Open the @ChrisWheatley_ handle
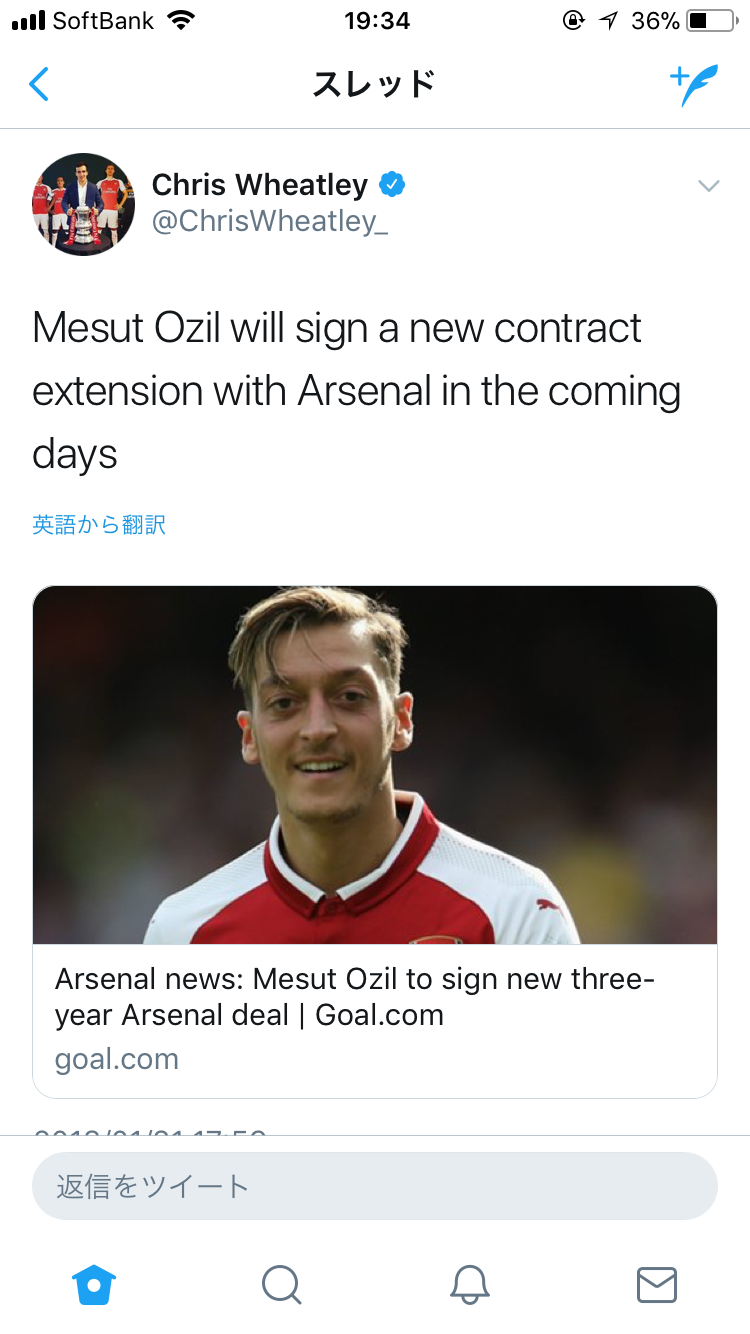 269,222
